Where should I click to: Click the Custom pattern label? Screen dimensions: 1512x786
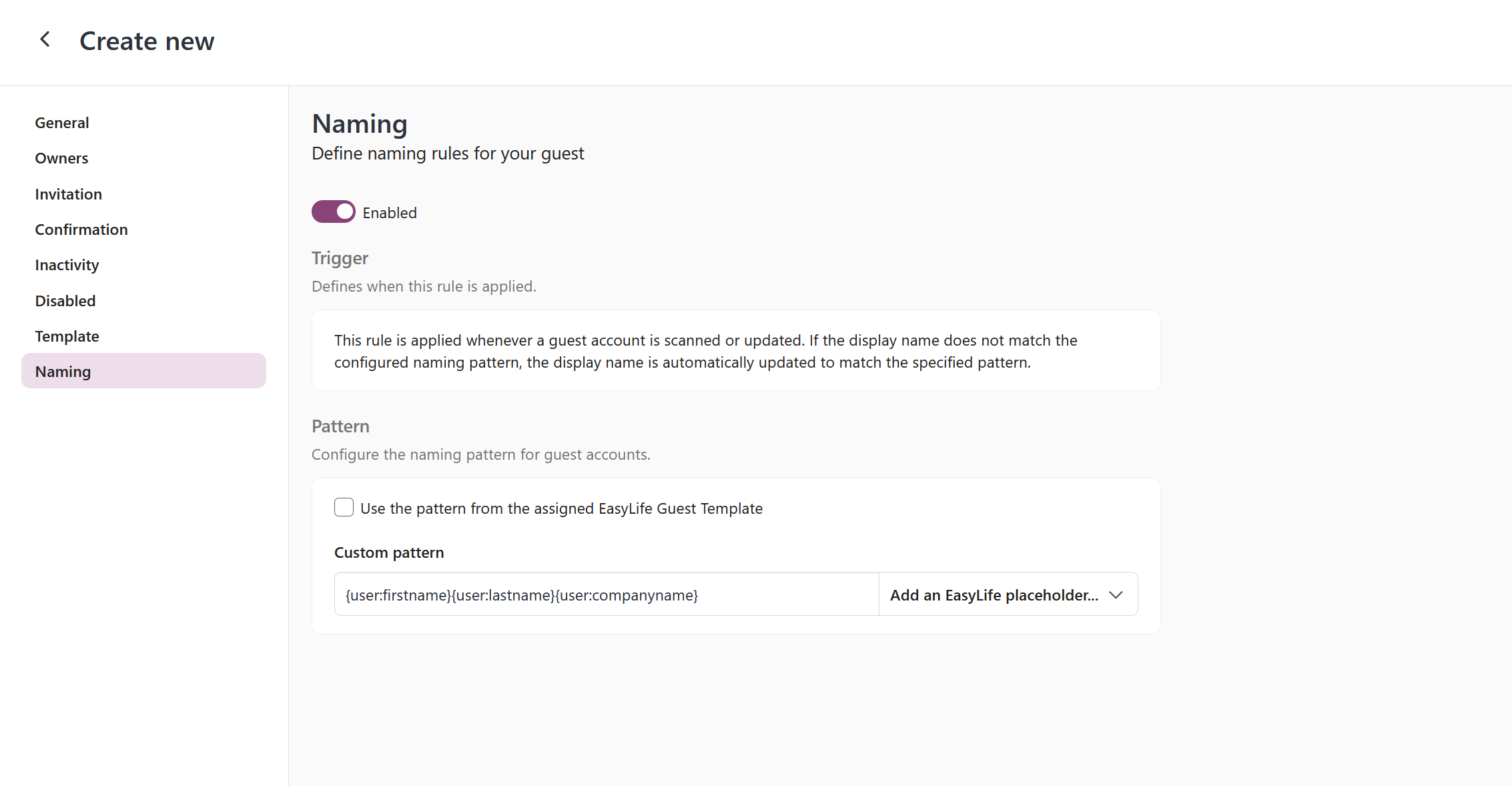coord(388,552)
